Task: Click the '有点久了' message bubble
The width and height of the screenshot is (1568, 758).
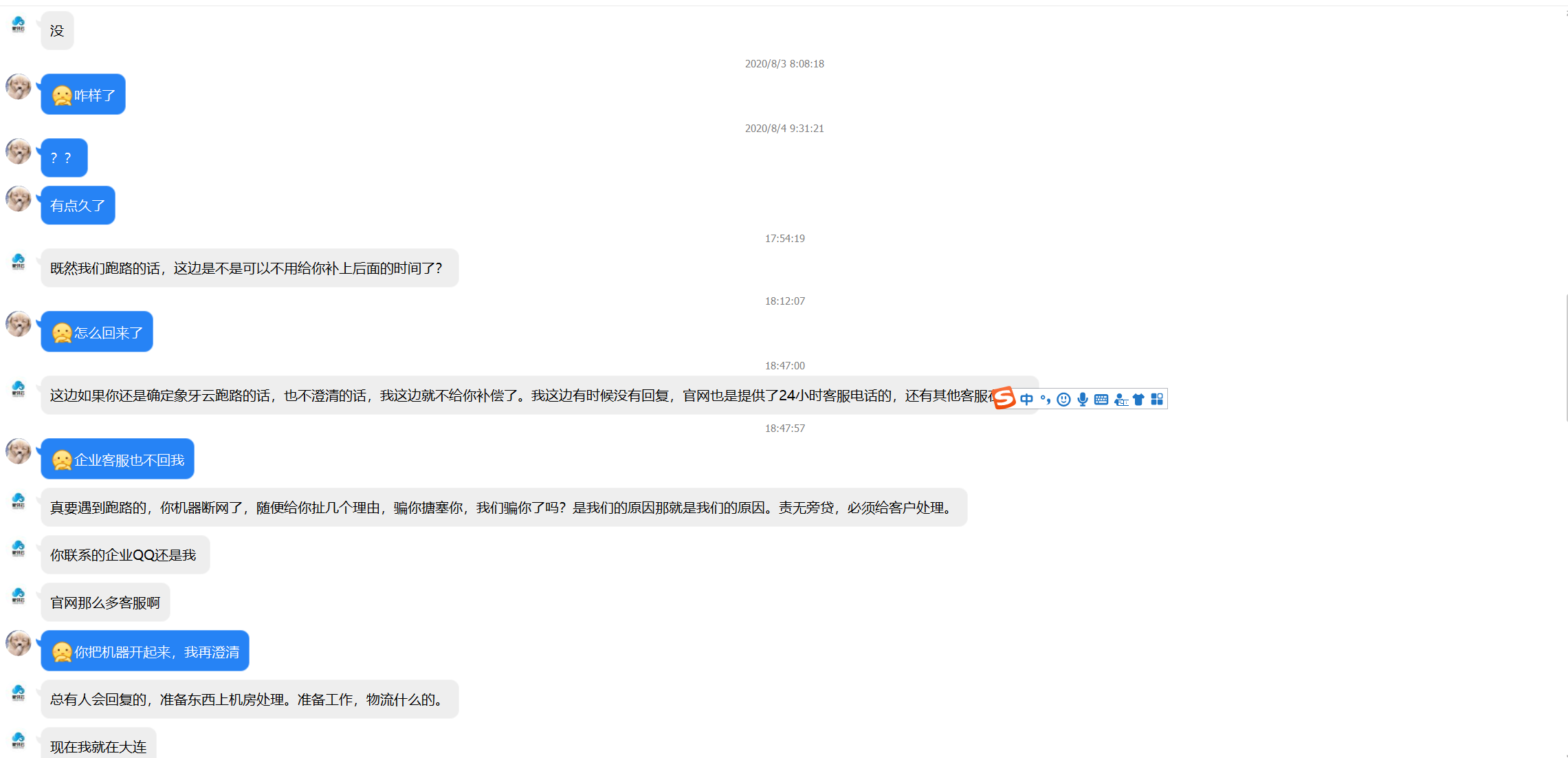Action: [78, 206]
